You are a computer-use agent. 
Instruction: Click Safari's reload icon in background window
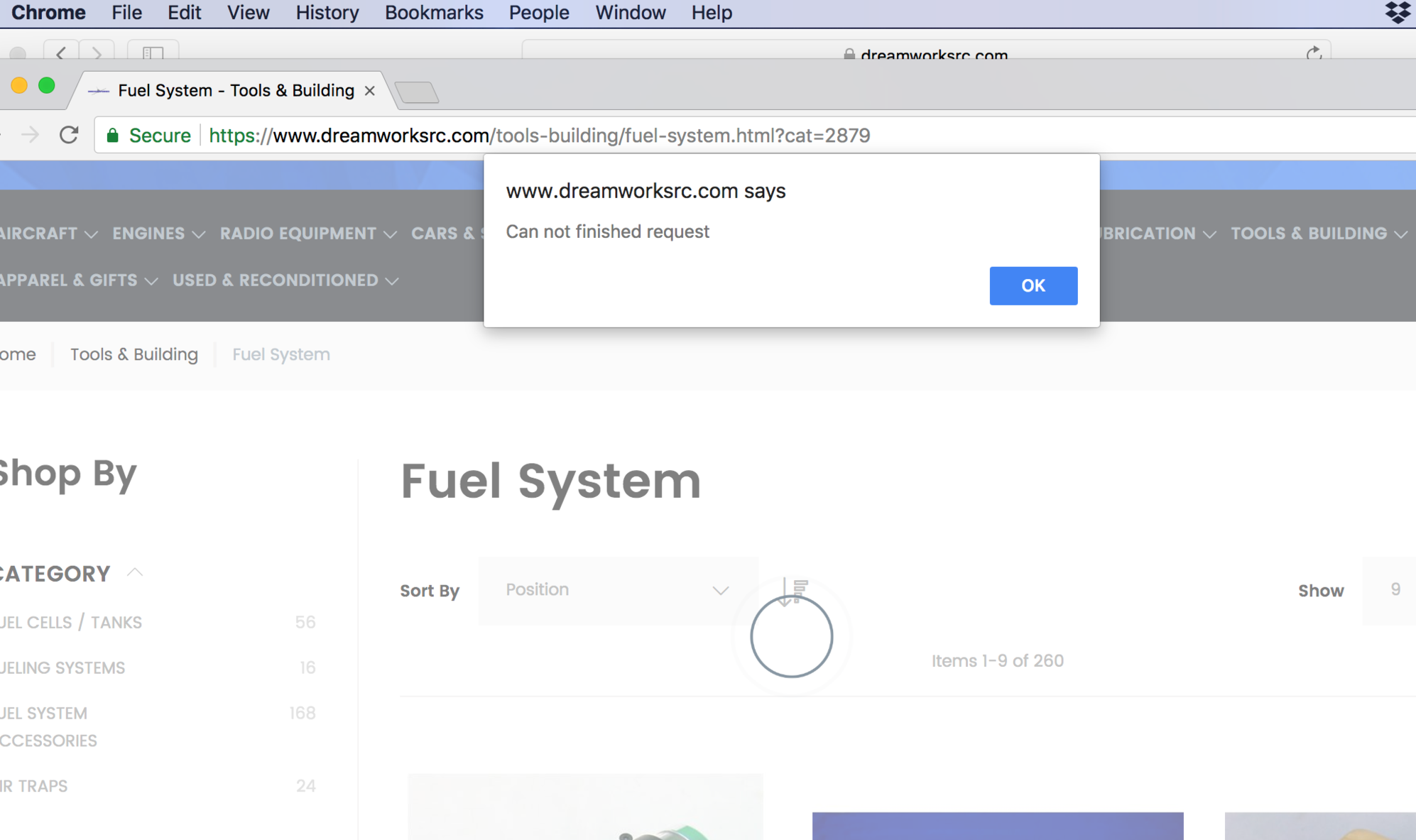pos(1314,53)
